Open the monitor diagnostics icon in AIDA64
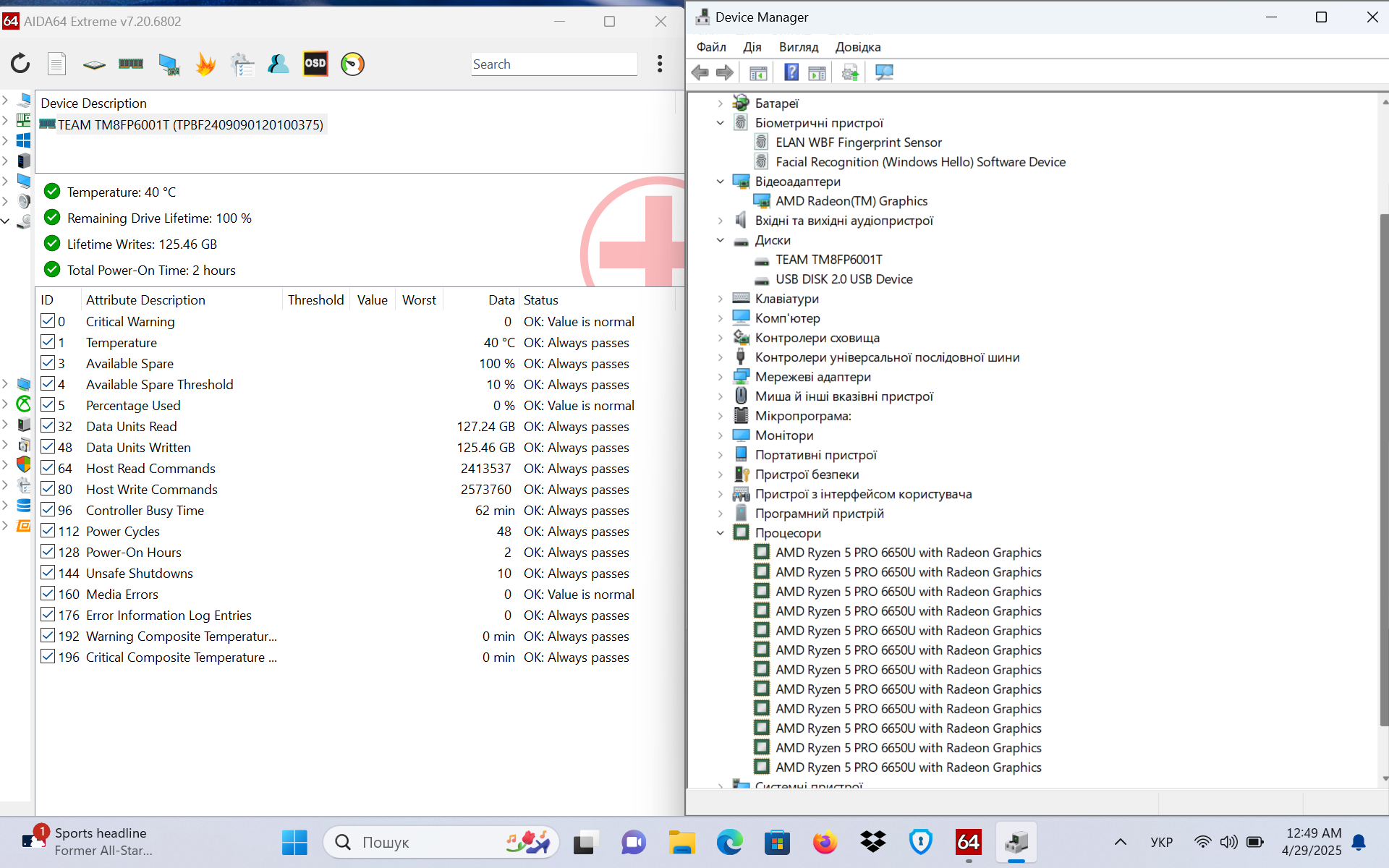 (x=169, y=64)
